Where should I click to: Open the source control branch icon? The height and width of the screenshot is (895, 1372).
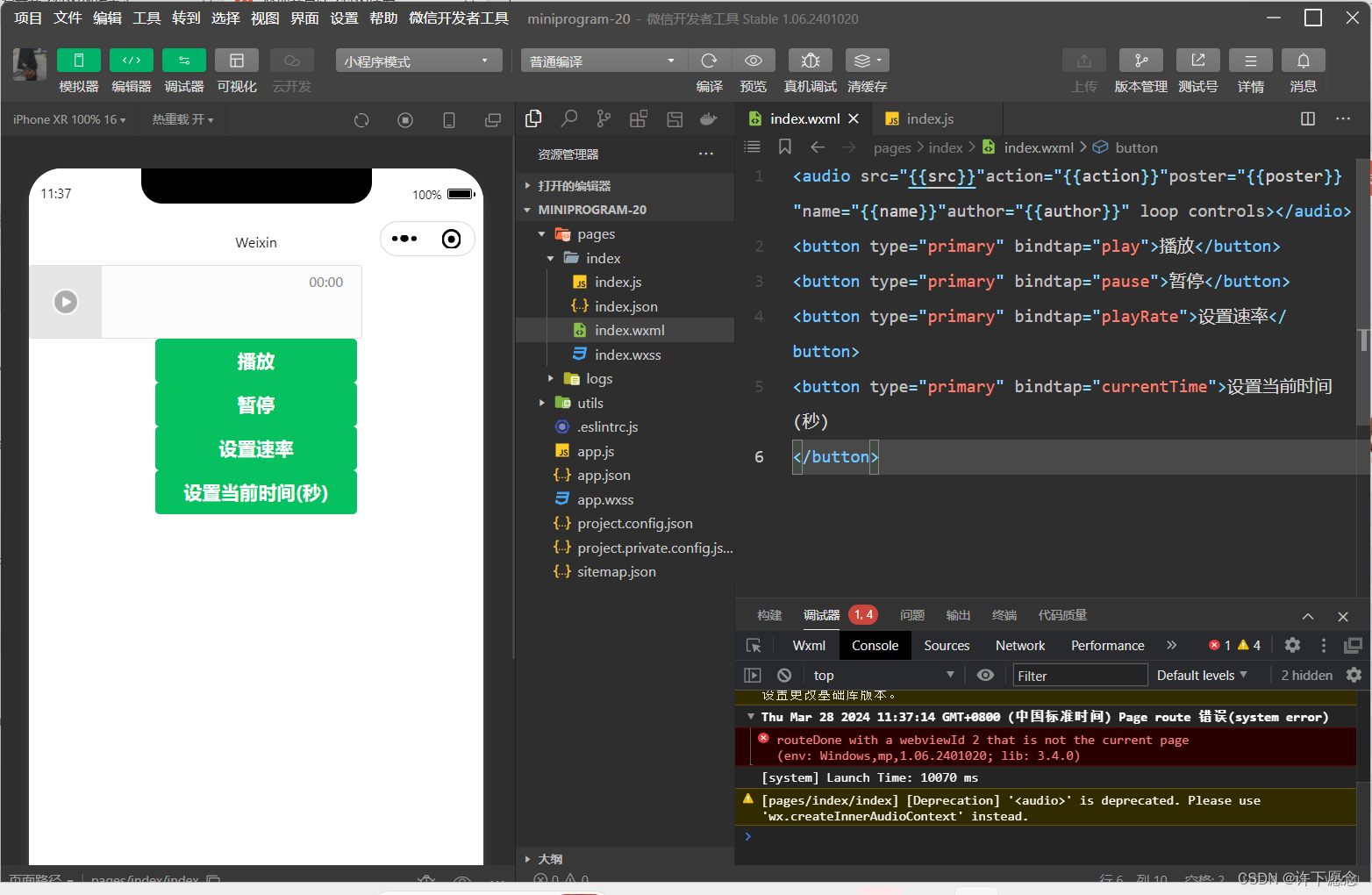pyautogui.click(x=604, y=118)
